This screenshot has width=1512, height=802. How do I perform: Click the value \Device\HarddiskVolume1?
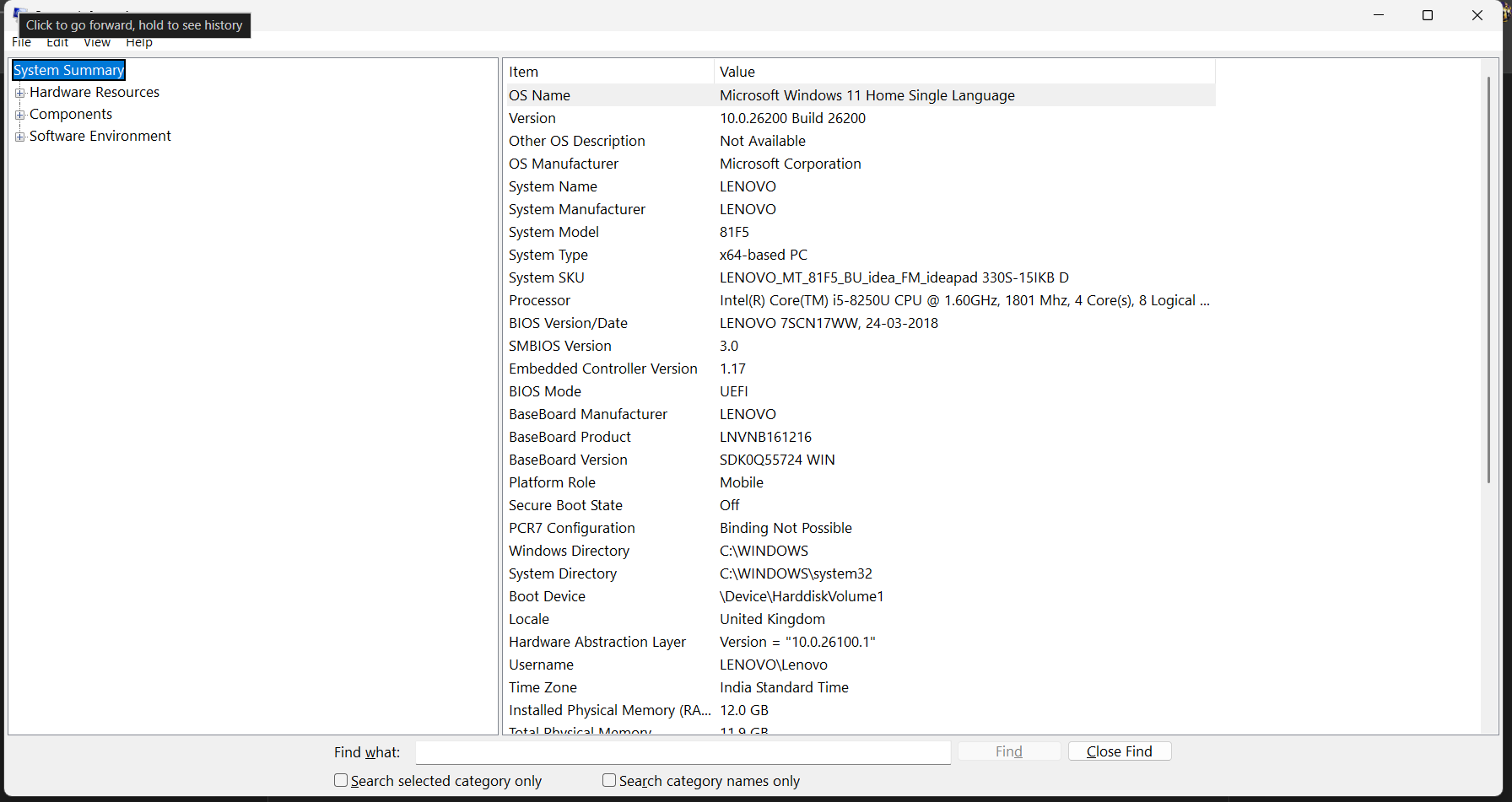click(x=802, y=596)
